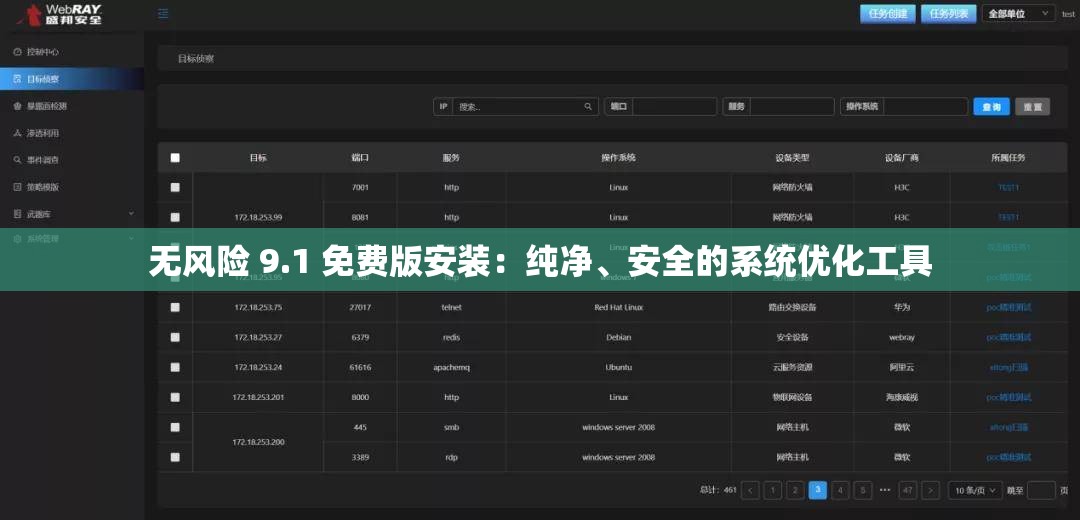This screenshot has height=520, width=1080.
Task: Go to page 1
Action: (773, 490)
